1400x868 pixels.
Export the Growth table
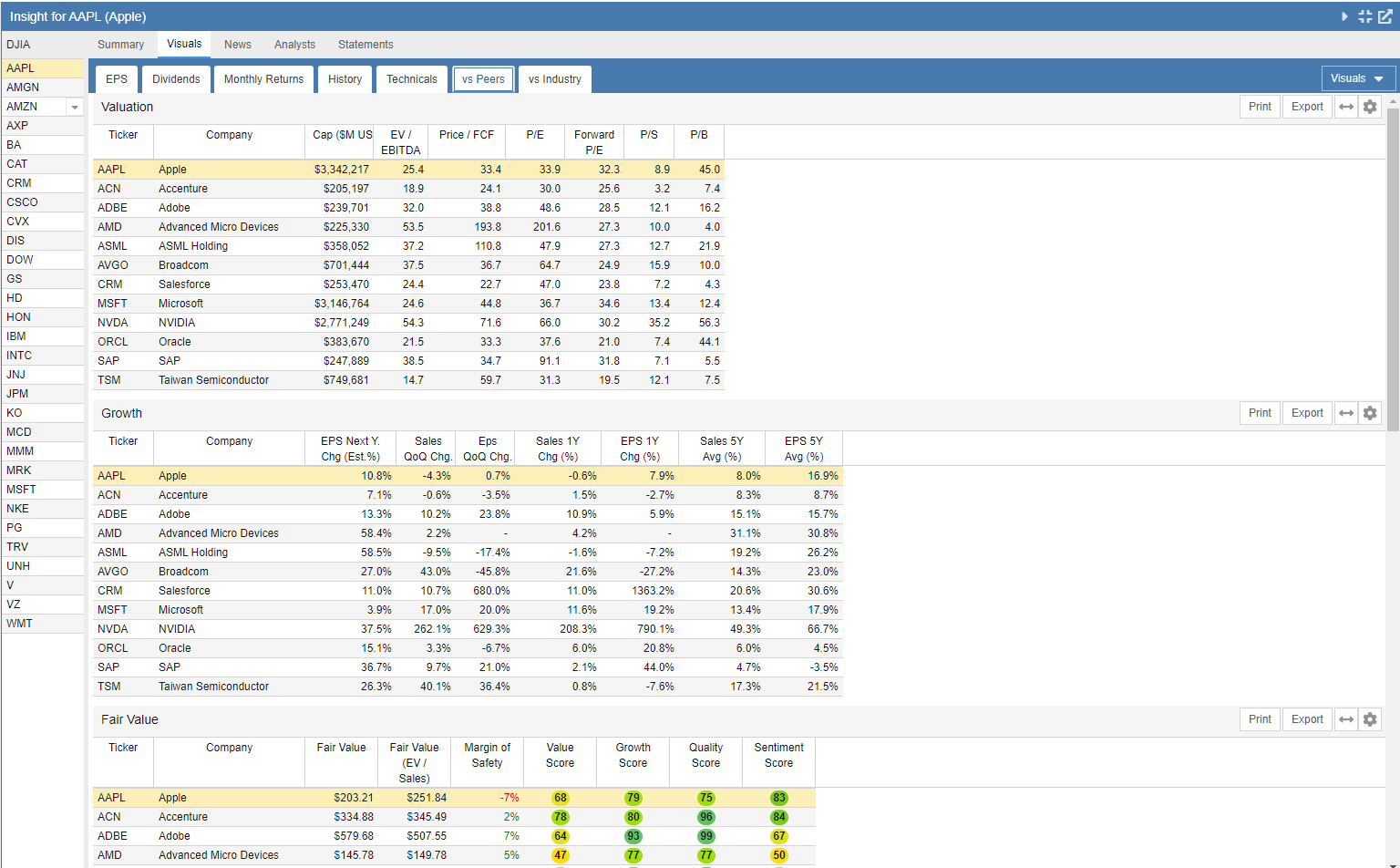click(x=1307, y=413)
